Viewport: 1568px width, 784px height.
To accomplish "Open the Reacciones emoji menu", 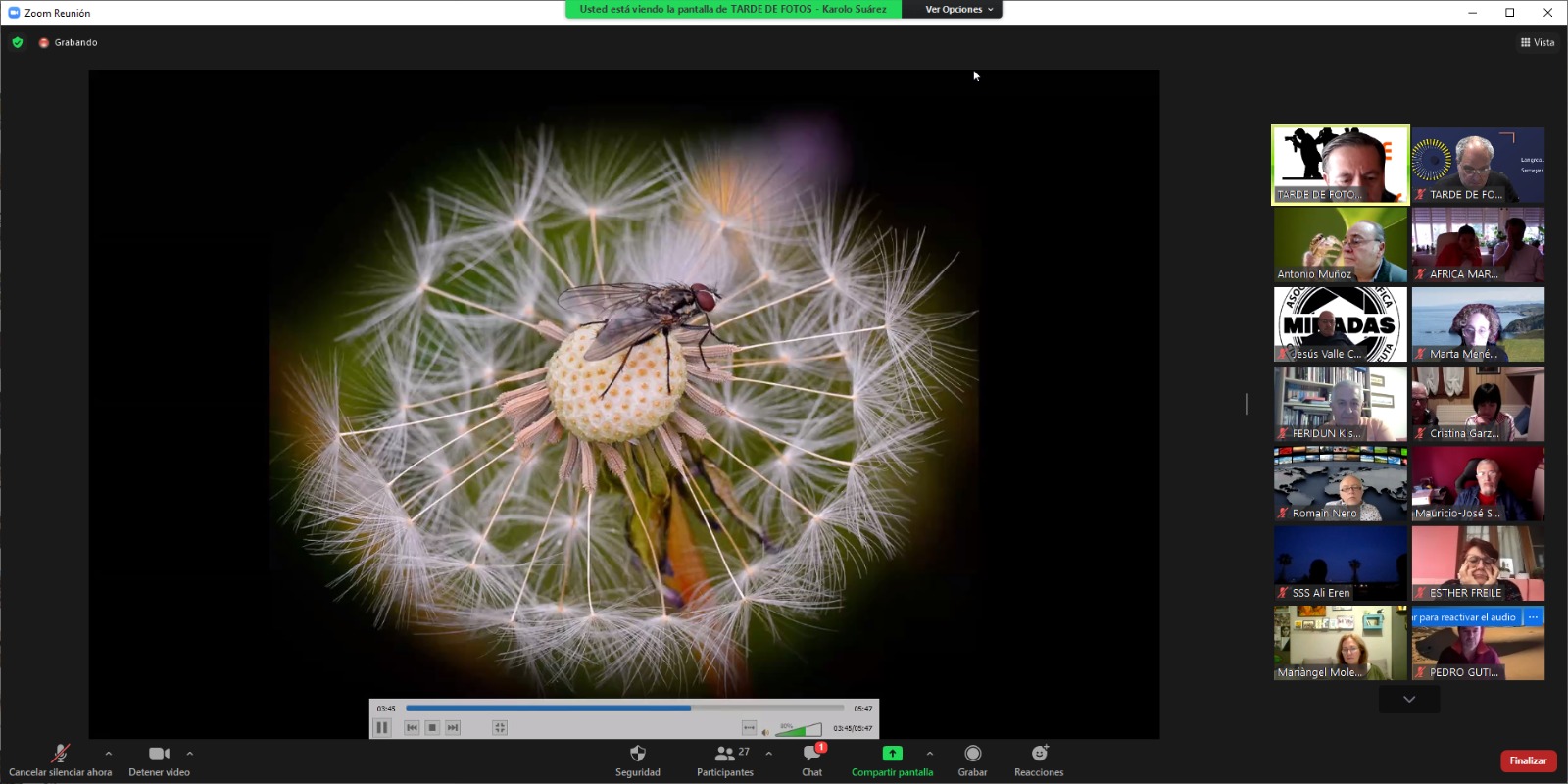I will (1039, 753).
